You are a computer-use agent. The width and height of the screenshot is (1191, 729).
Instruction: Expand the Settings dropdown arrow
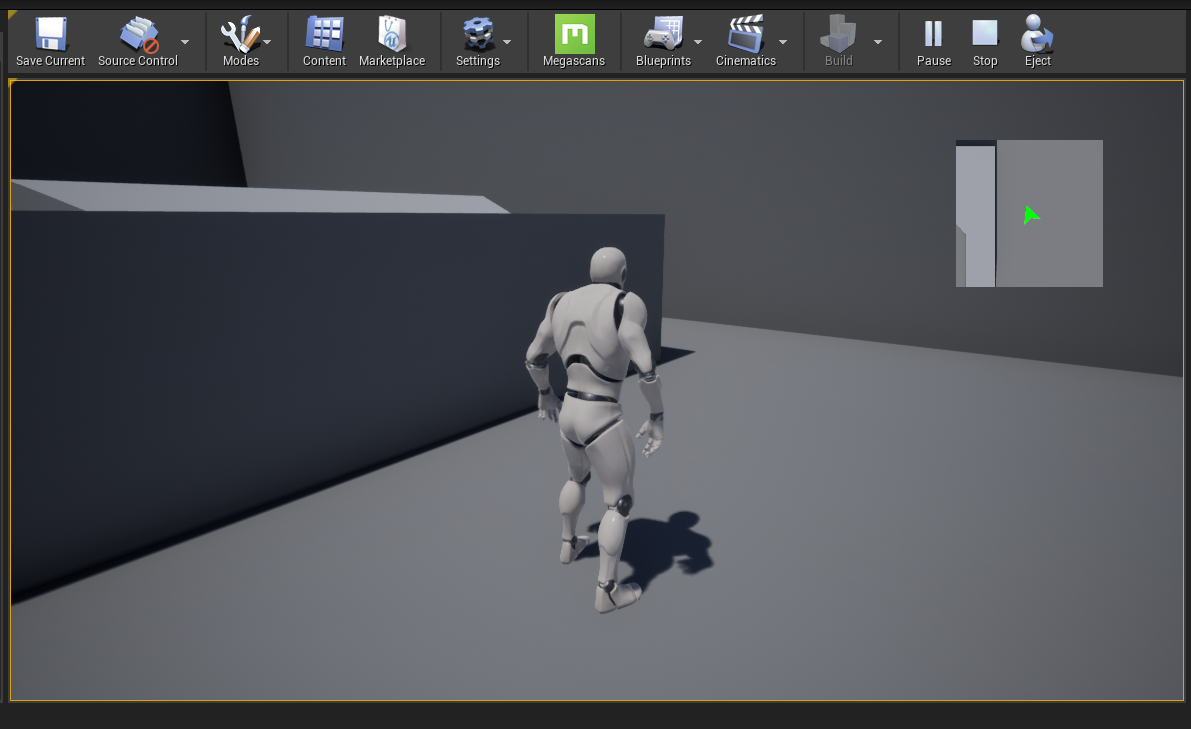507,43
